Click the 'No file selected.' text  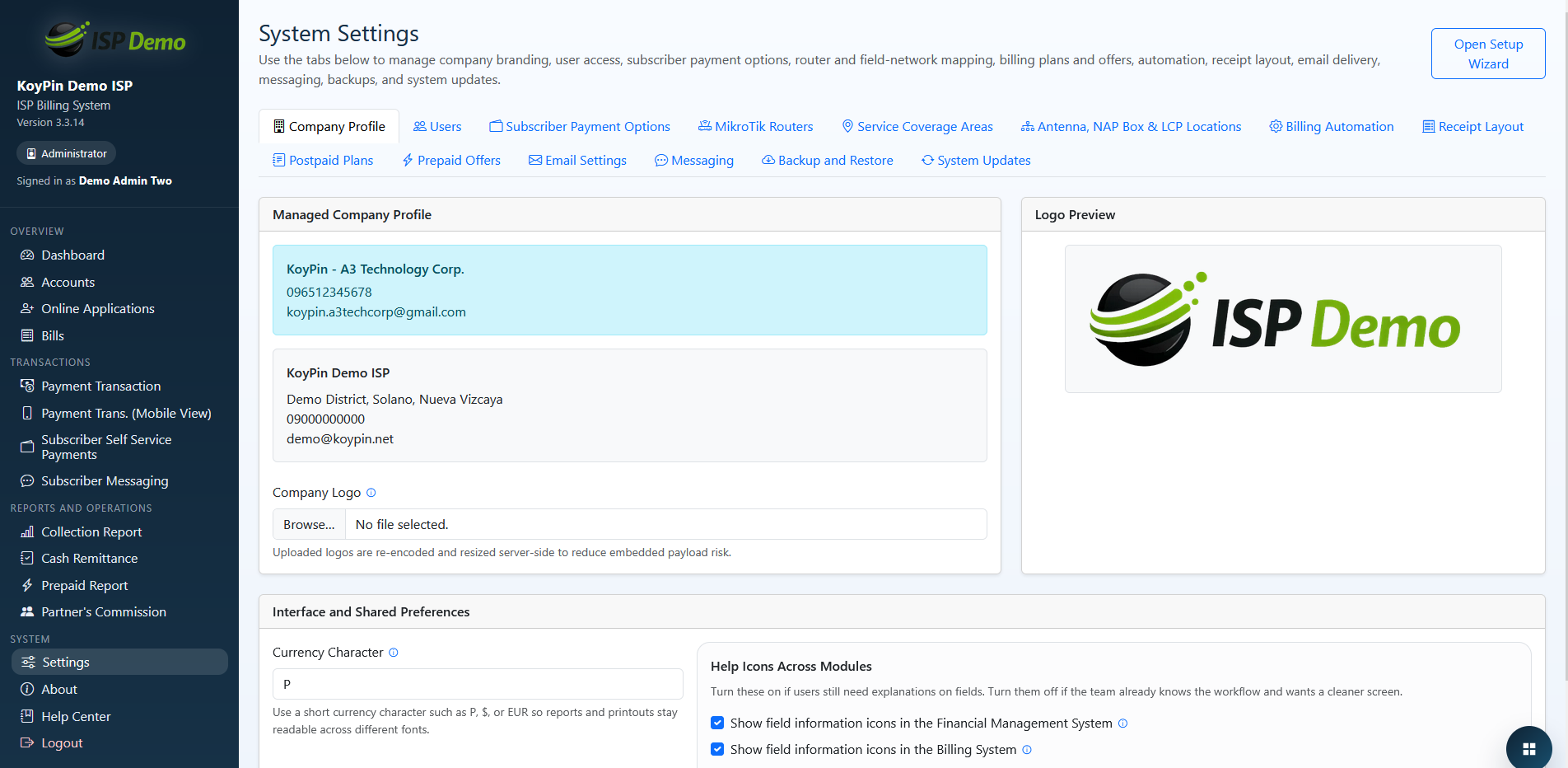click(x=402, y=525)
